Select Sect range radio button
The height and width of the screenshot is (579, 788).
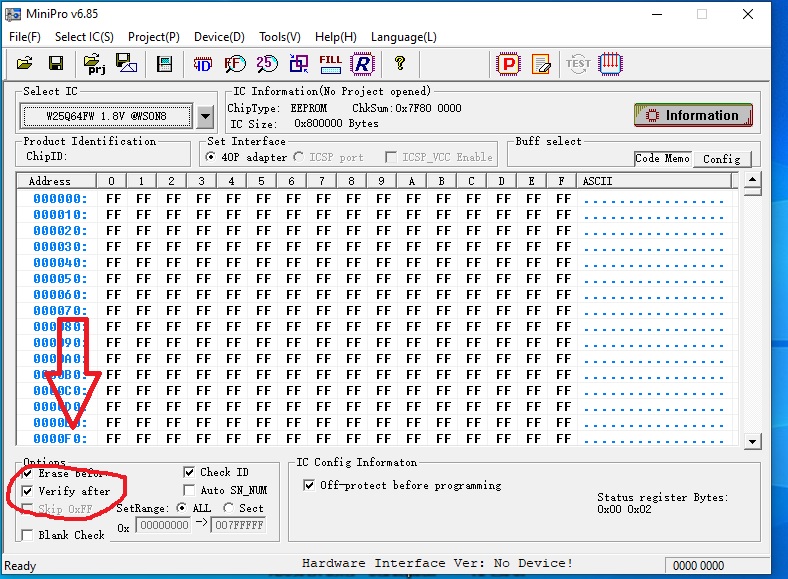click(x=229, y=508)
